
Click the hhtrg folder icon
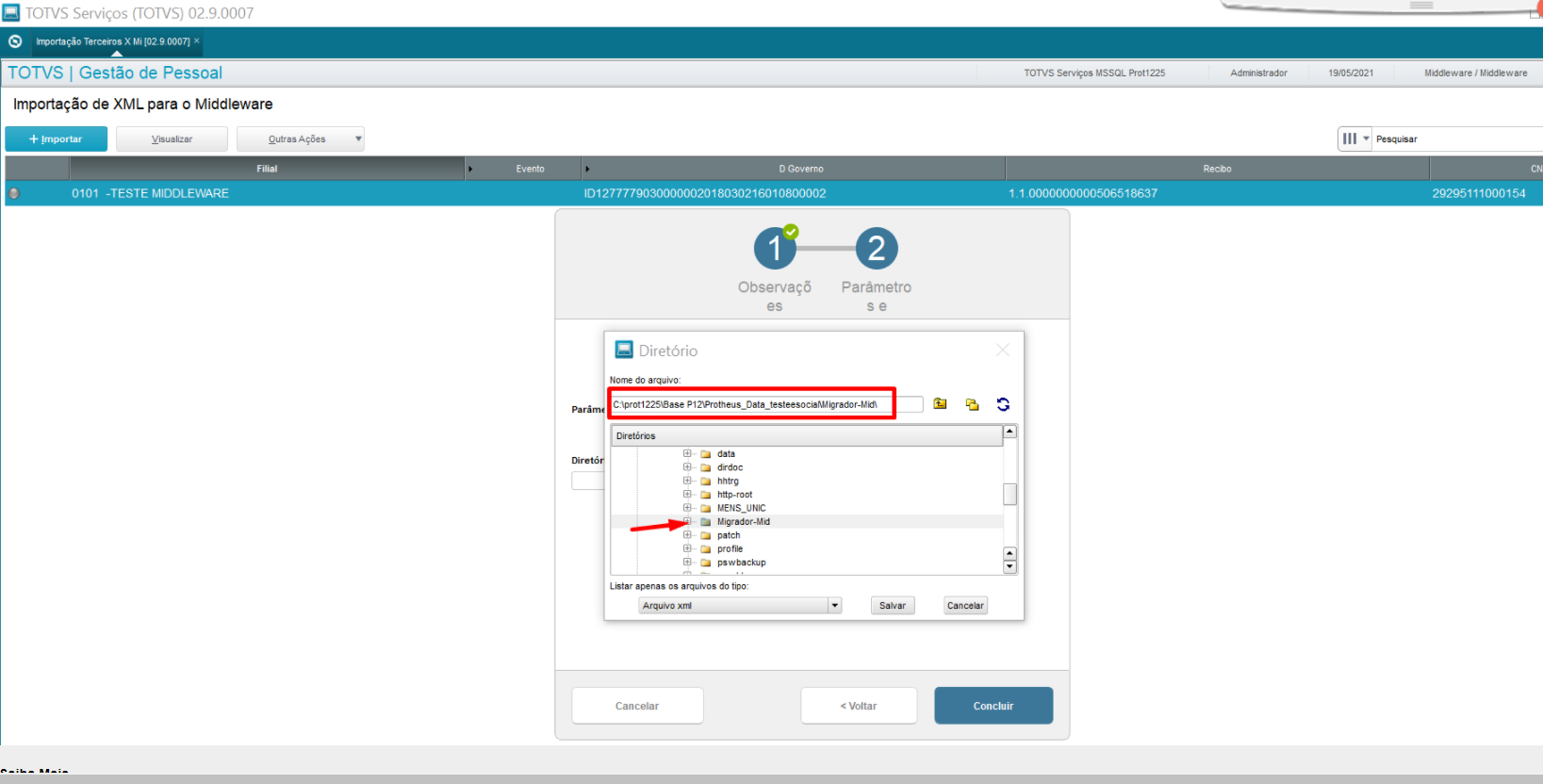point(705,482)
